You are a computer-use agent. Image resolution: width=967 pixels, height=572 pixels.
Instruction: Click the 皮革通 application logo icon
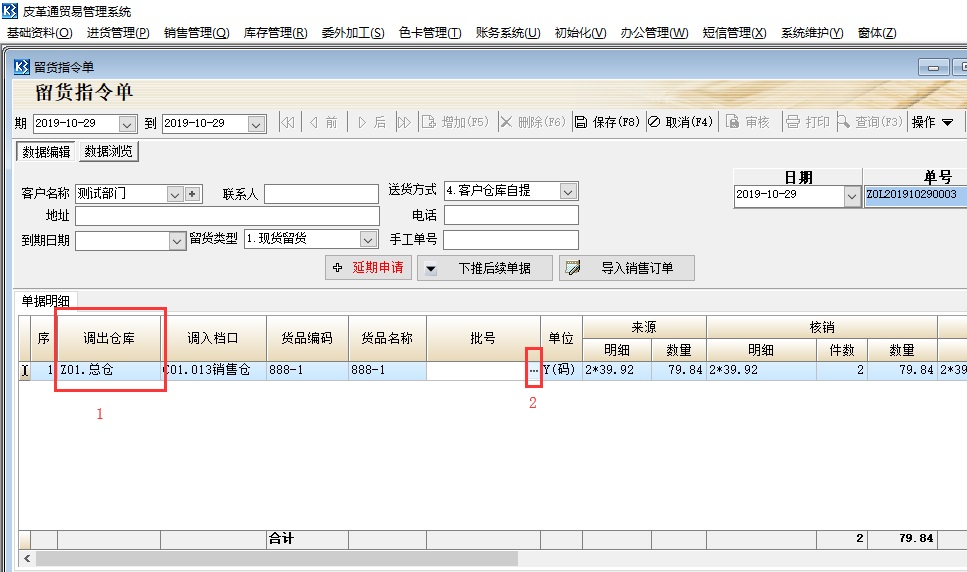(x=10, y=11)
